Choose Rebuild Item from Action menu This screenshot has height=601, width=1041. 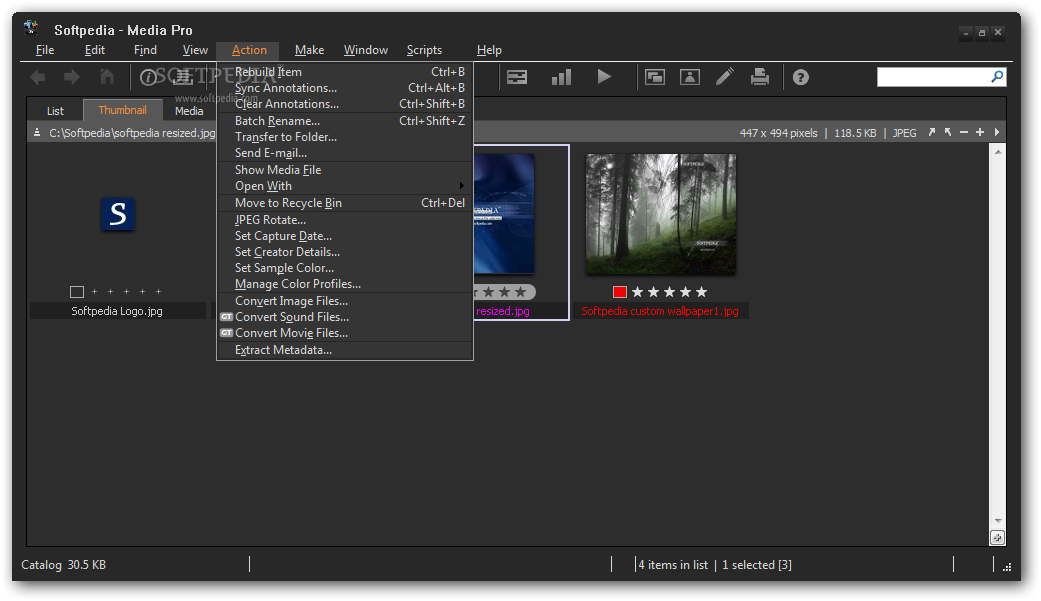coord(345,72)
